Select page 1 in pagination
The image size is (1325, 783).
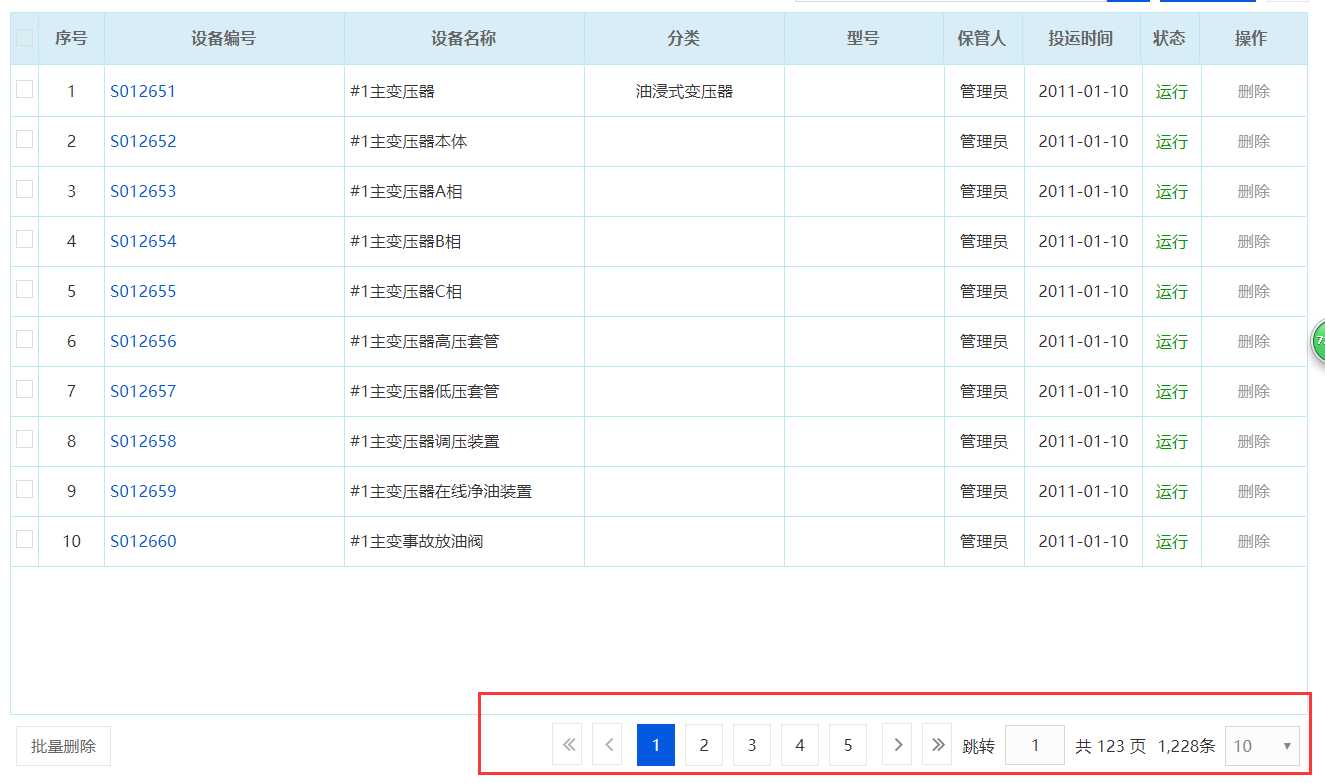[656, 745]
